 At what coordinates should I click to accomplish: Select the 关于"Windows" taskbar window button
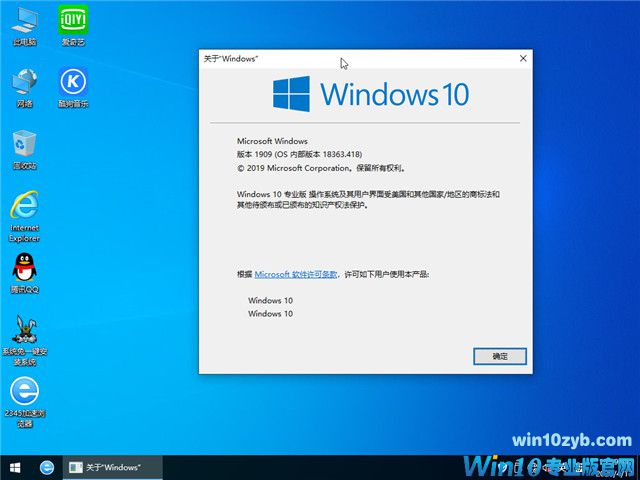(x=106, y=467)
